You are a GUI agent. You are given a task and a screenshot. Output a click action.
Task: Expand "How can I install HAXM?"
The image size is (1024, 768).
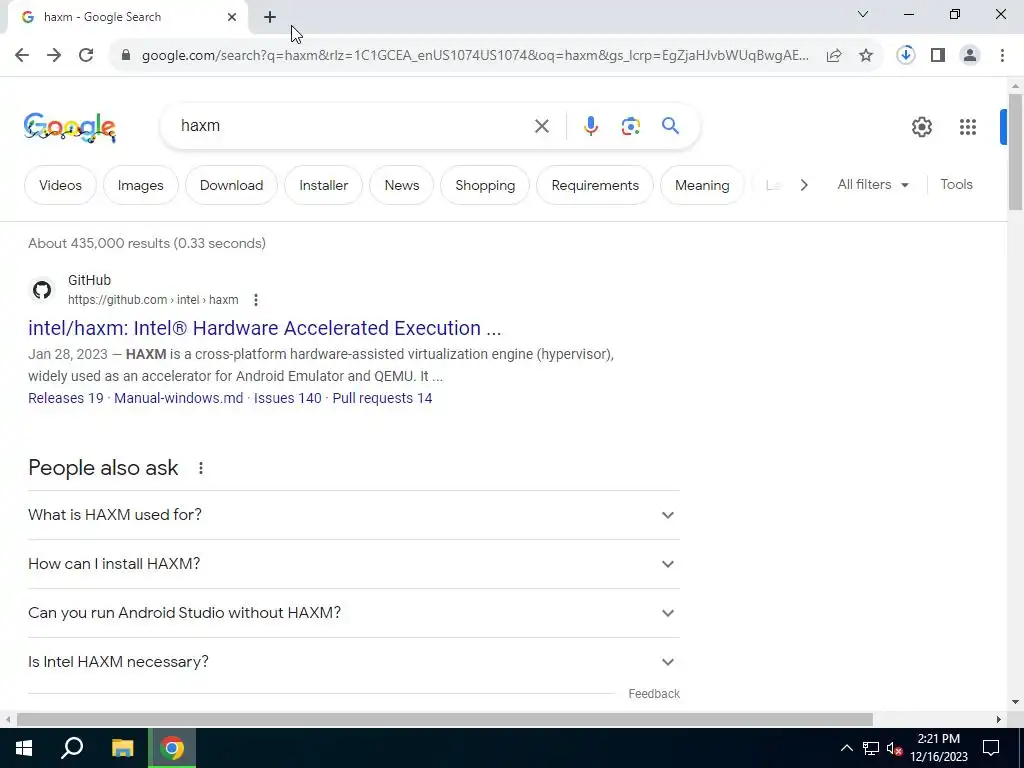click(x=354, y=564)
